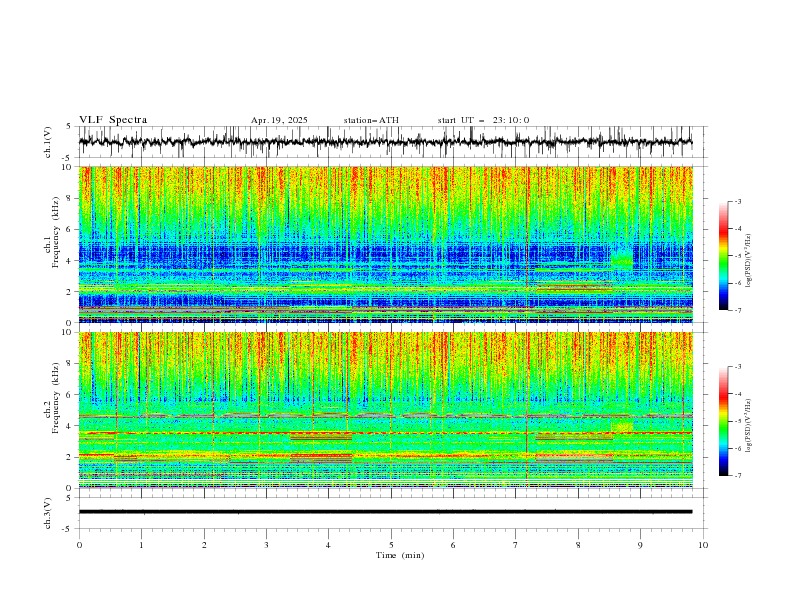Click the ch.3 flat voltage trace
This screenshot has height=612, width=792.
coord(386,512)
